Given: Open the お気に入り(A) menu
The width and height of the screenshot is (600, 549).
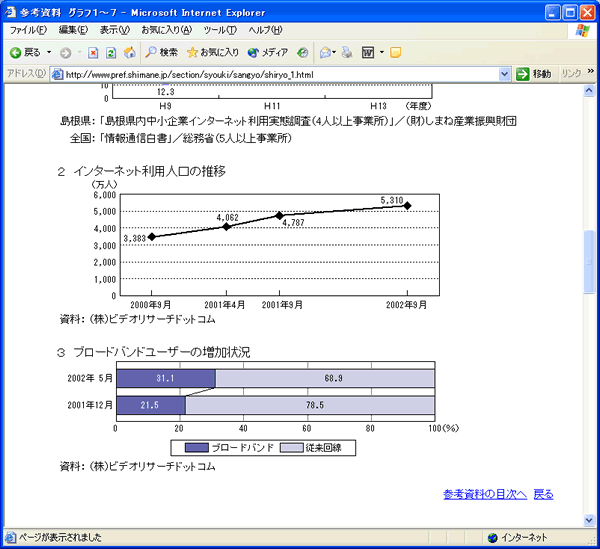Looking at the screenshot, I should click(x=166, y=30).
